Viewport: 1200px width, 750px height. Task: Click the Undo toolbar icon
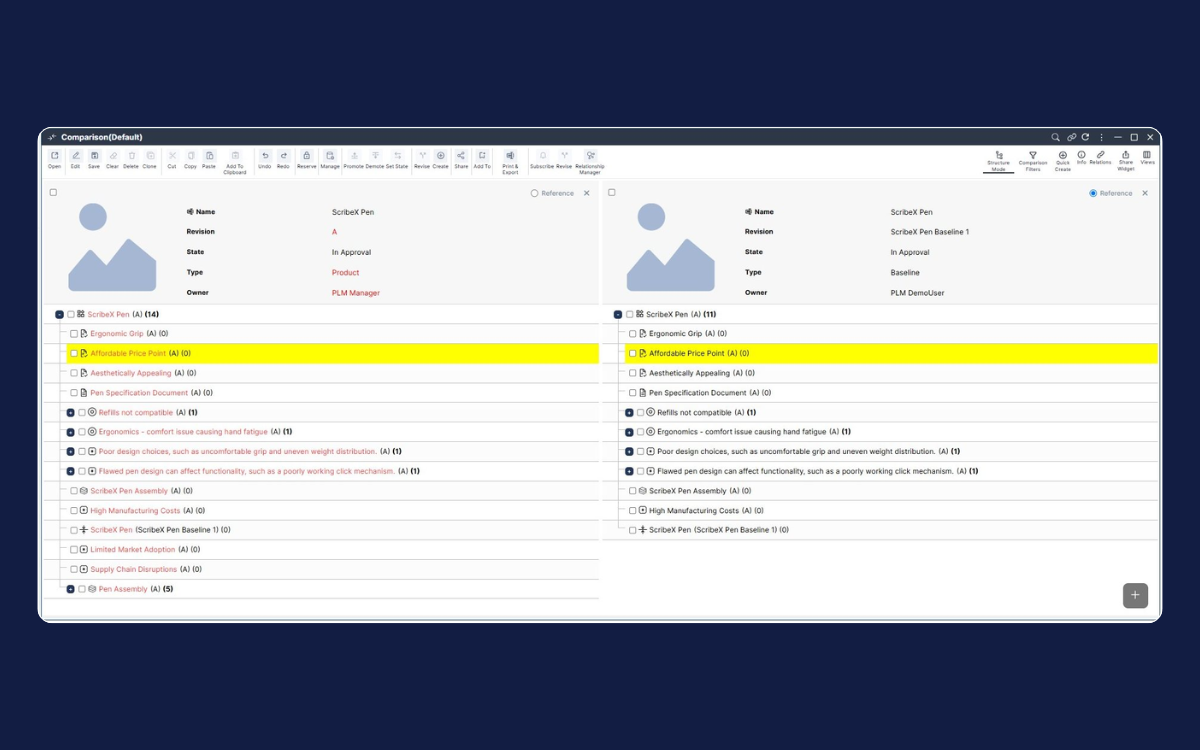pos(264,156)
